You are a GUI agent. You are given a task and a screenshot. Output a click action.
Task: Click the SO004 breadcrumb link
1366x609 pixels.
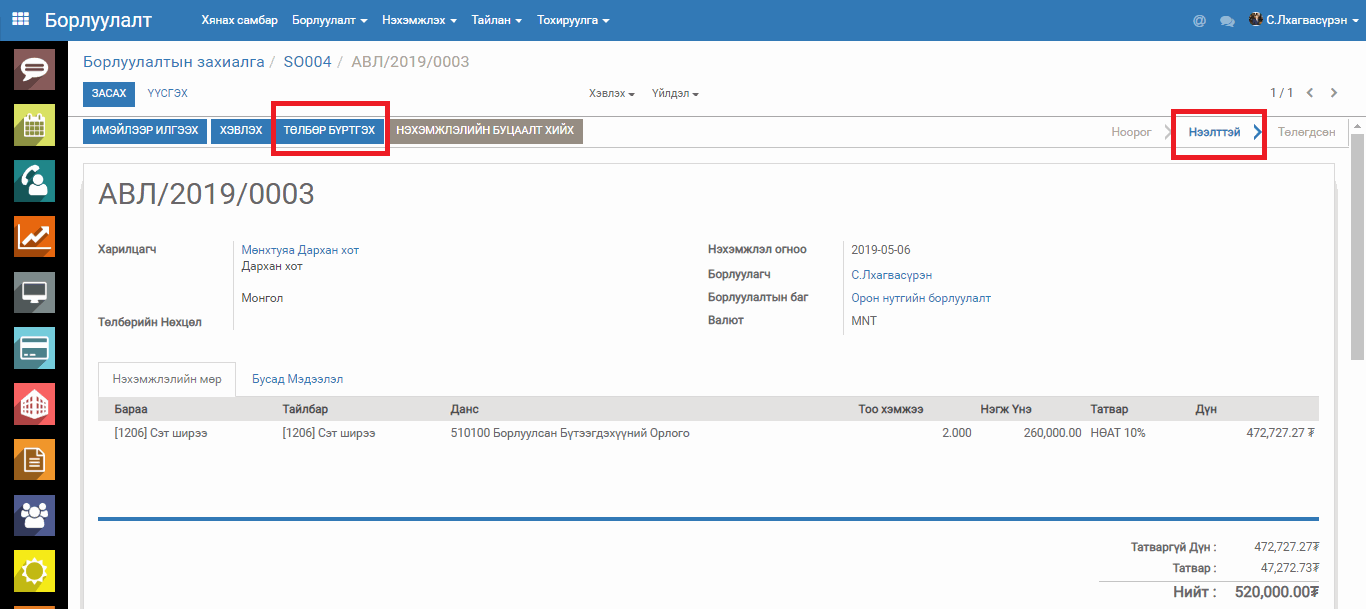[x=307, y=62]
